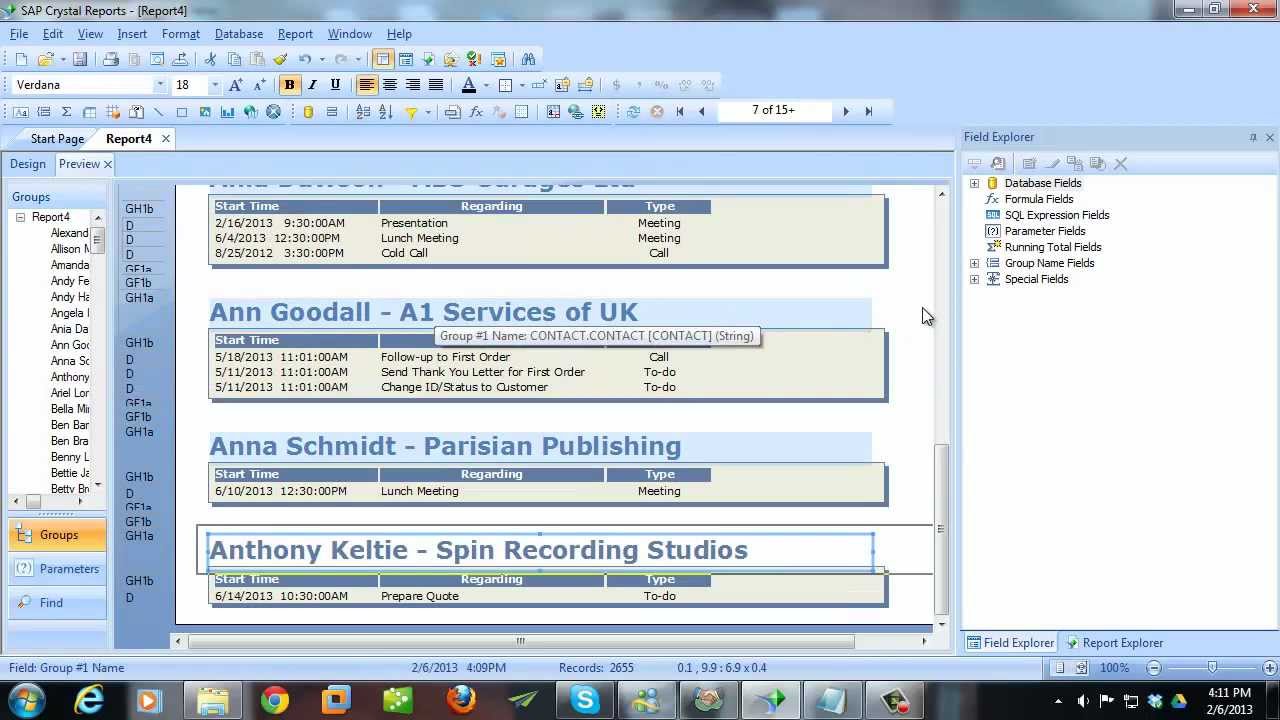Screen dimensions: 1280x720
Task: Click the Field Explorer pin icon
Action: tap(1253, 137)
